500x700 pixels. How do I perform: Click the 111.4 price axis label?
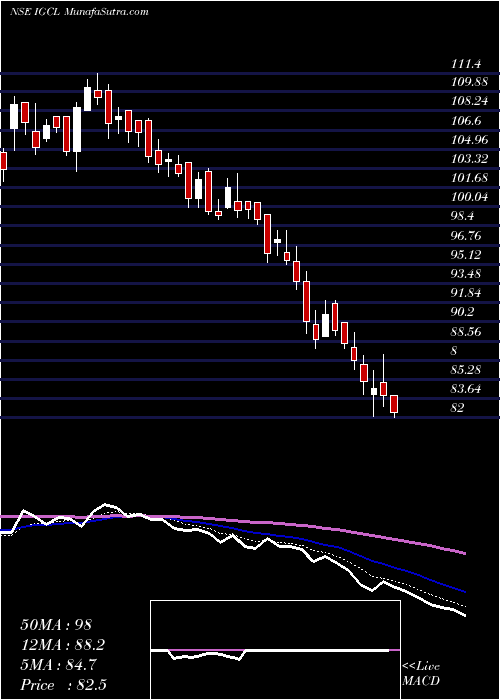coord(466,64)
